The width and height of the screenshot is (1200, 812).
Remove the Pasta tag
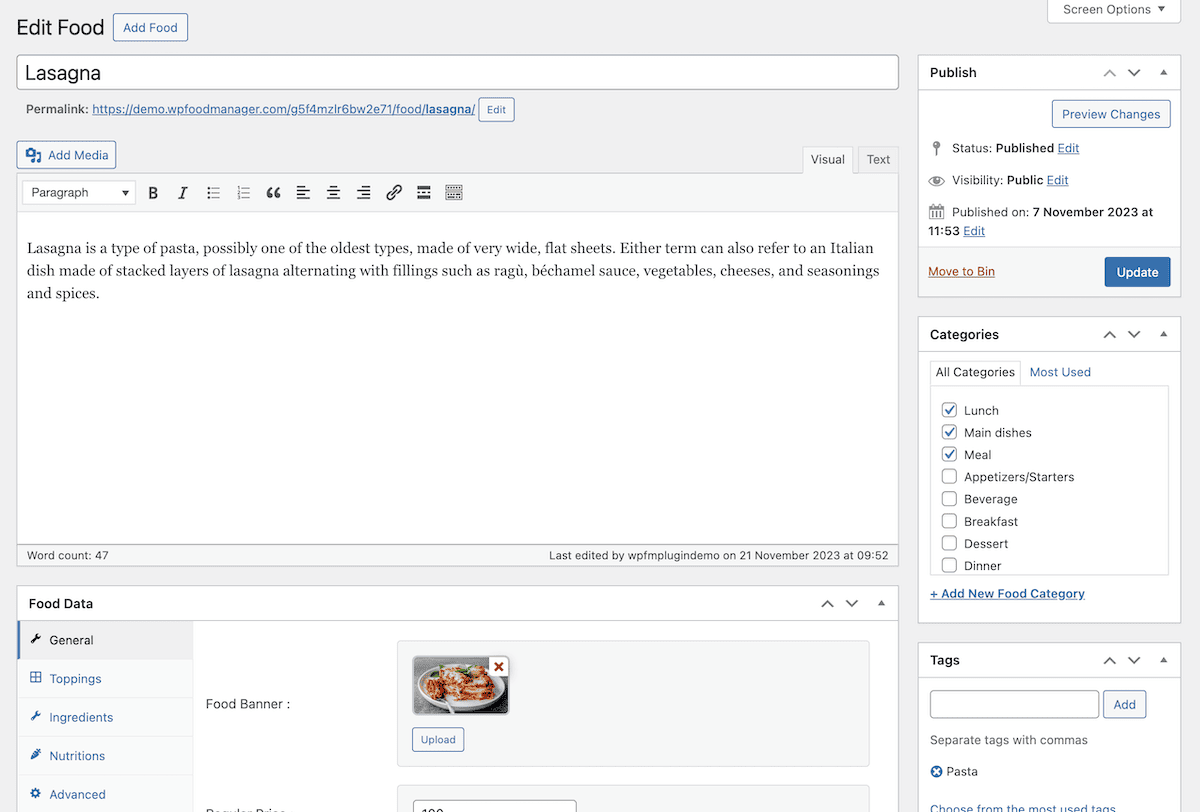point(937,772)
